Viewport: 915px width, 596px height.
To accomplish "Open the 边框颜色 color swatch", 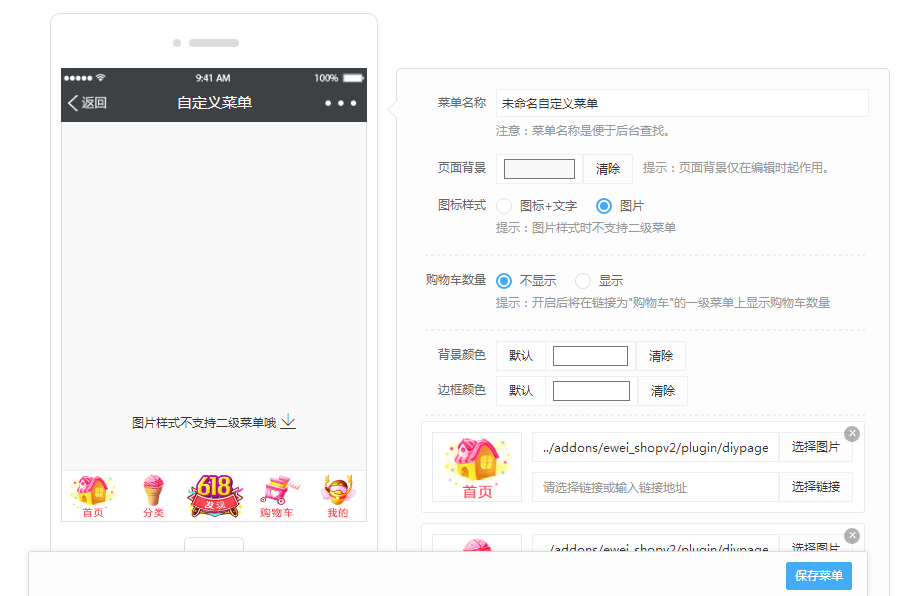I will pos(591,391).
